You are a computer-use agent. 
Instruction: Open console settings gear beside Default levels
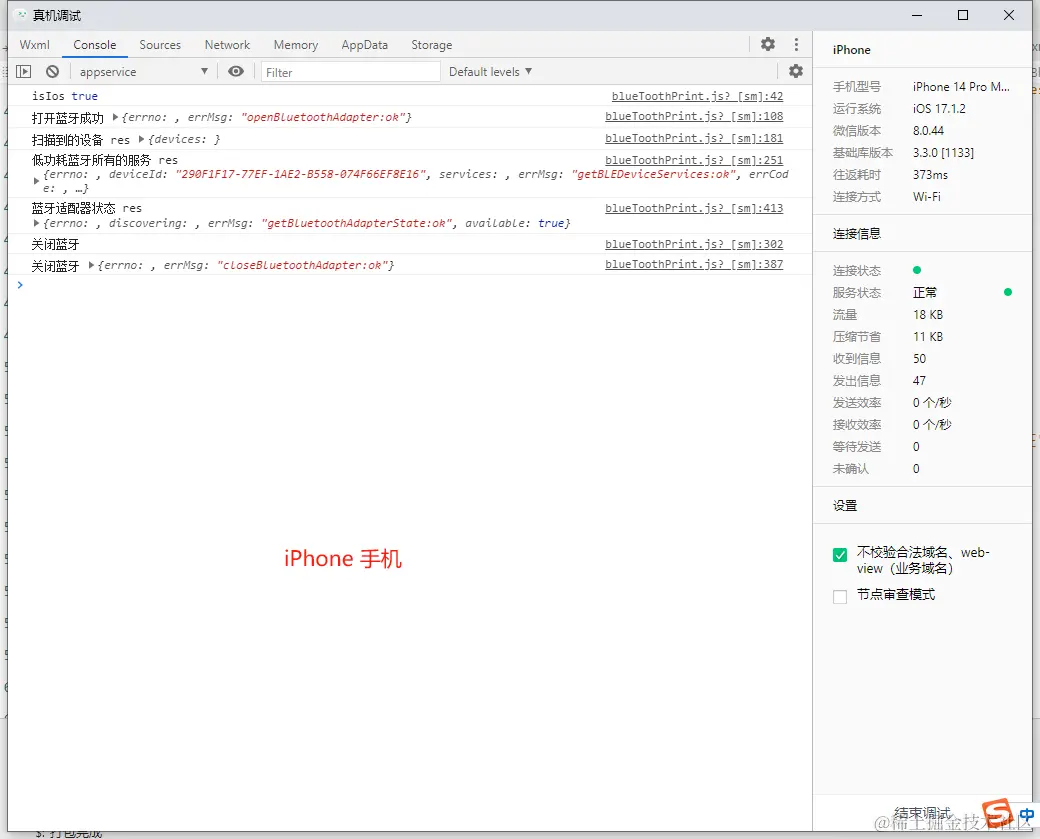click(x=795, y=71)
